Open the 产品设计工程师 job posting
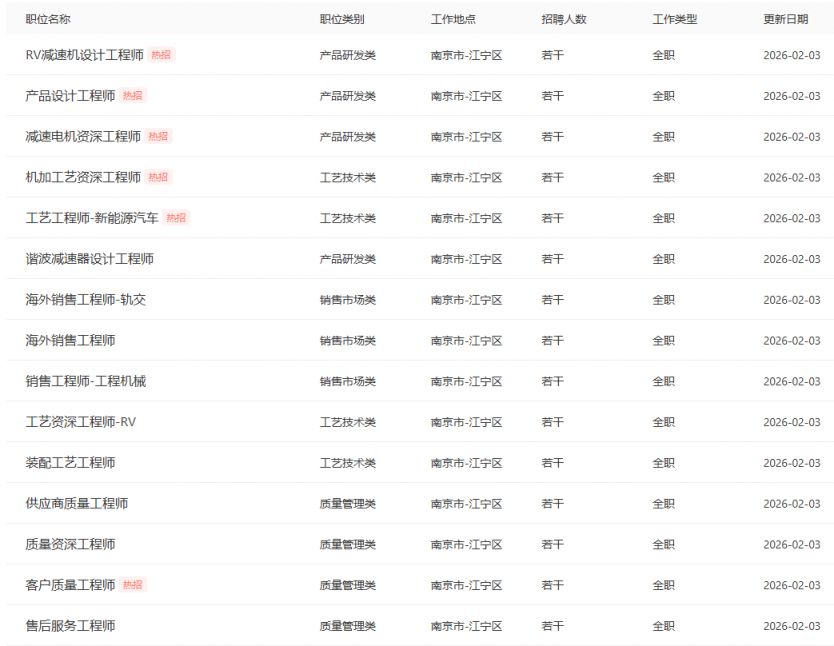Screen dimensions: 834x646 (70, 96)
